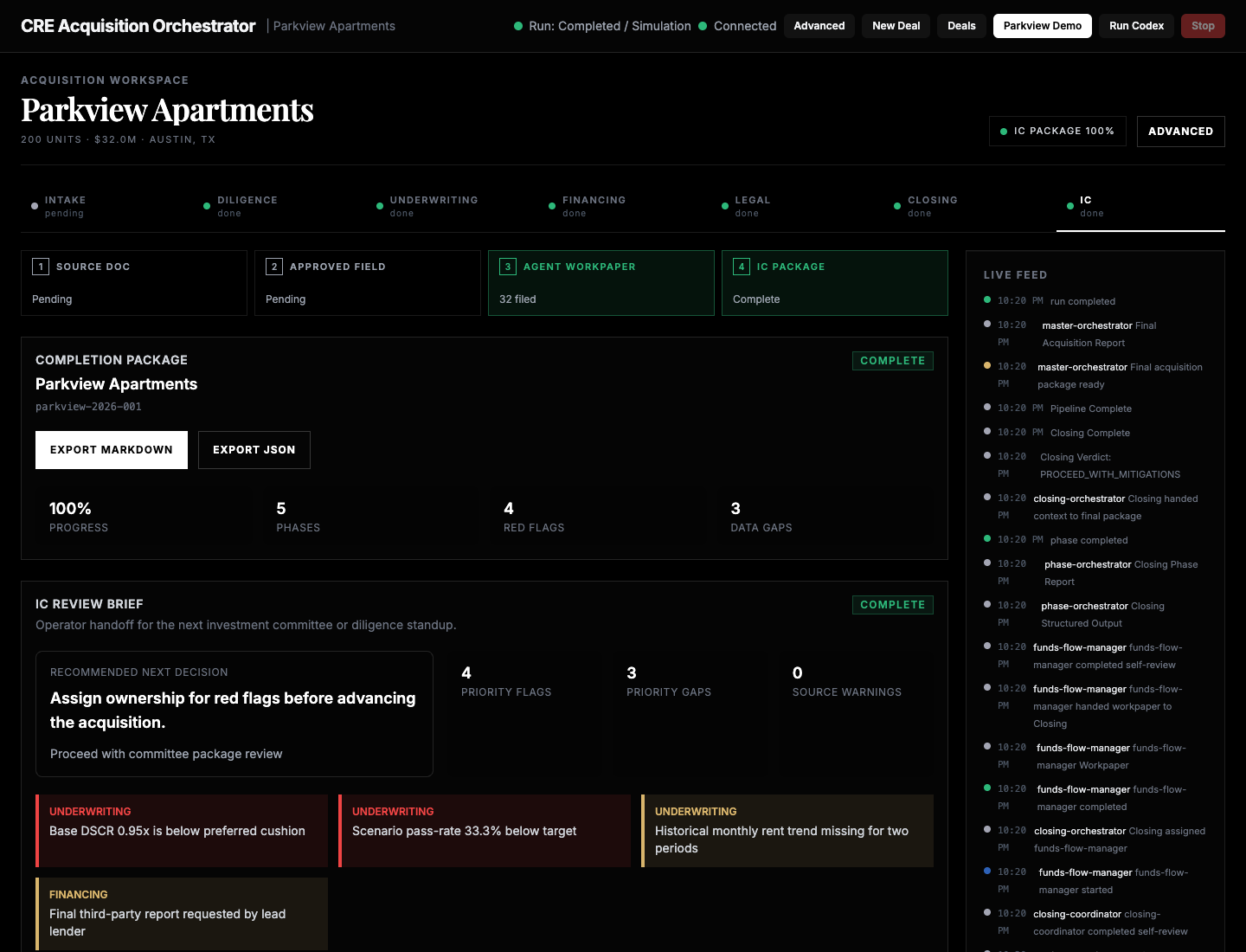Screen dimensions: 1246x952
Task: Stop the run with Stop button
Action: coord(1203,26)
